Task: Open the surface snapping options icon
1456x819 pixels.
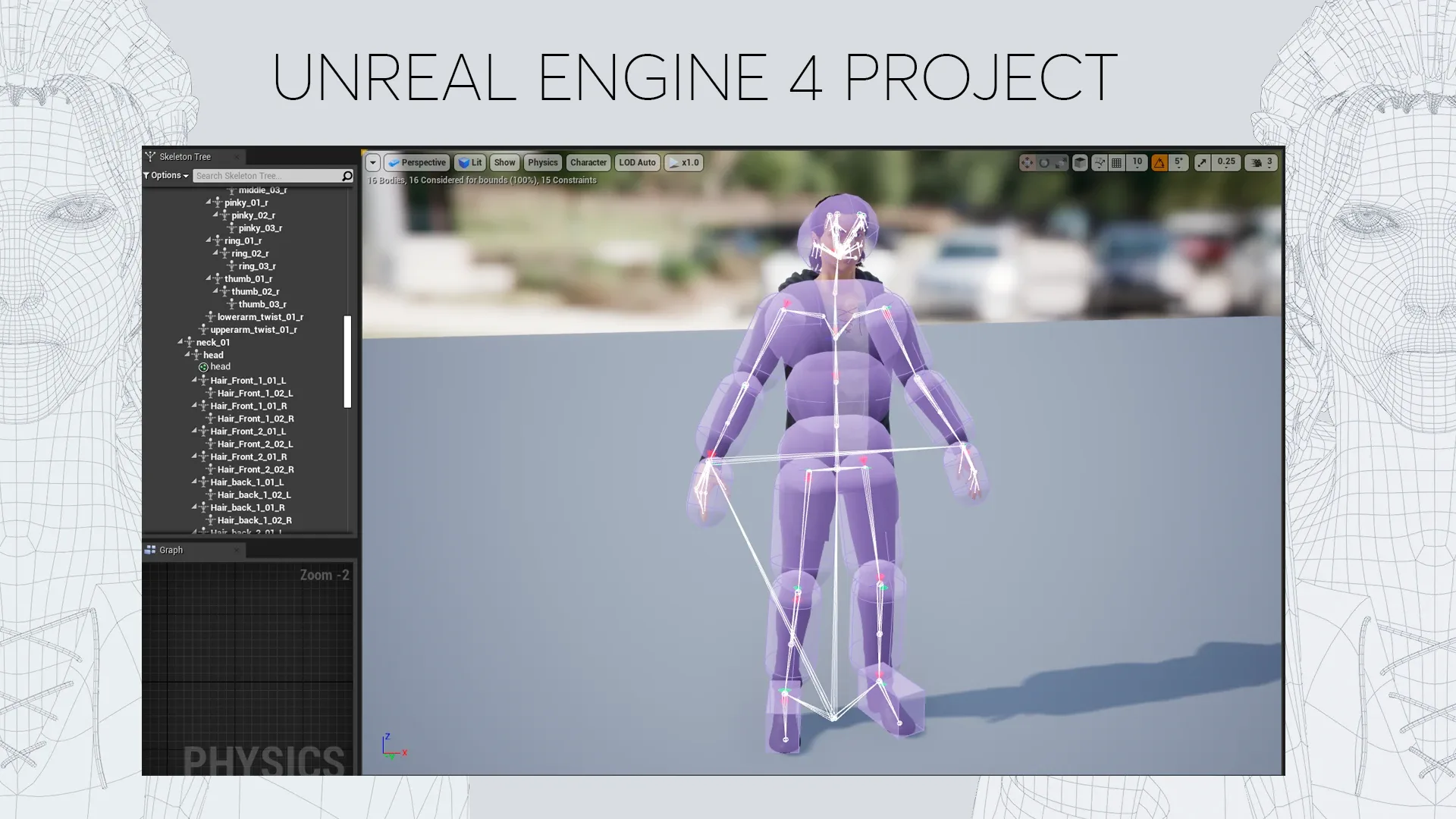Action: [1100, 162]
